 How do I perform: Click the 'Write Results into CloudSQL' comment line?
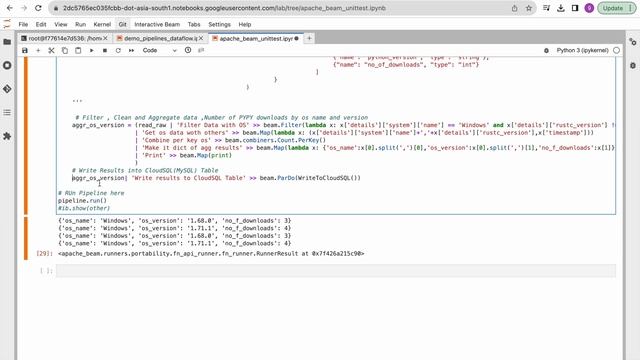145,170
